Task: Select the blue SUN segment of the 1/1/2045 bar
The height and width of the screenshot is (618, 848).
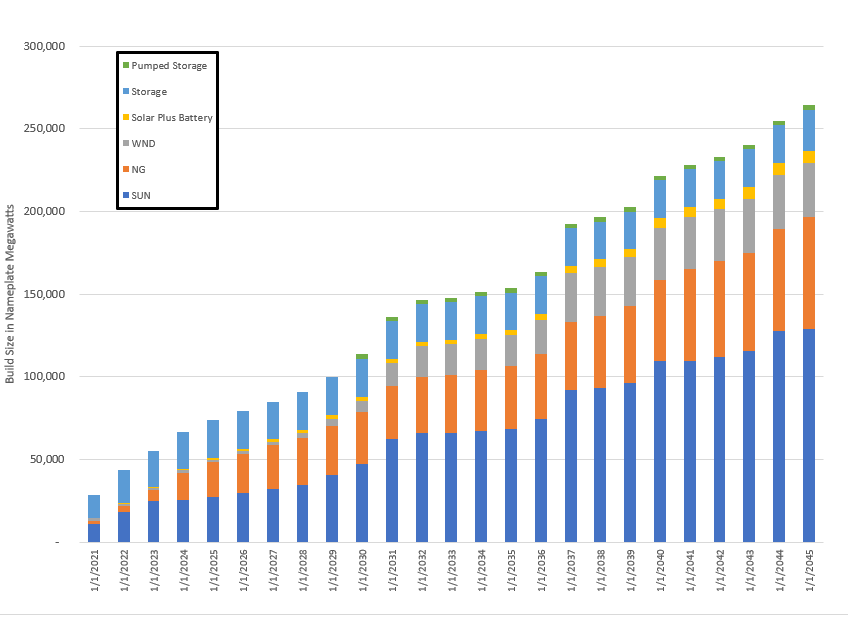Action: pyautogui.click(x=809, y=435)
